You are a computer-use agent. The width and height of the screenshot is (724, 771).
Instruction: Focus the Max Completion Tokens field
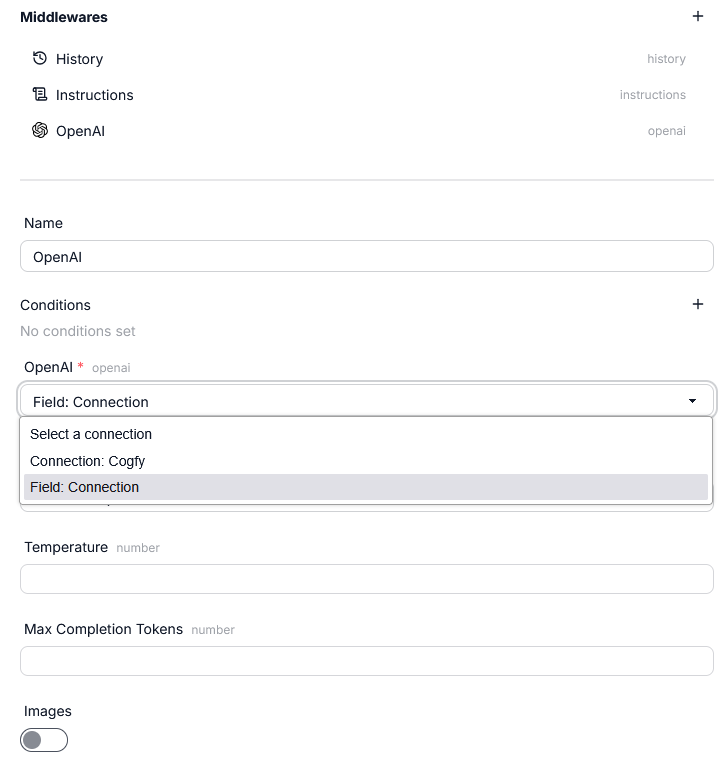coord(366,661)
